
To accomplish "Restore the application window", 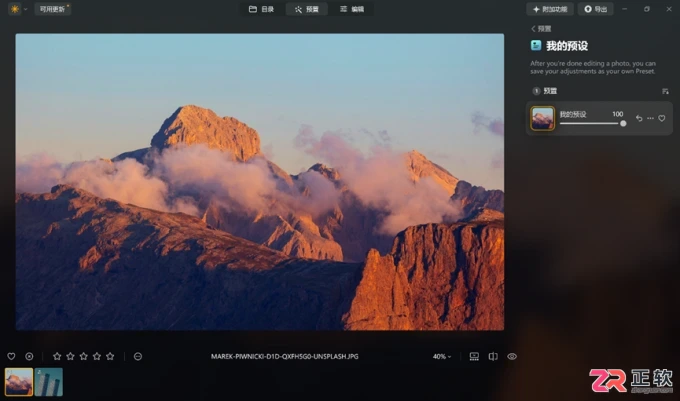I will (647, 9).
